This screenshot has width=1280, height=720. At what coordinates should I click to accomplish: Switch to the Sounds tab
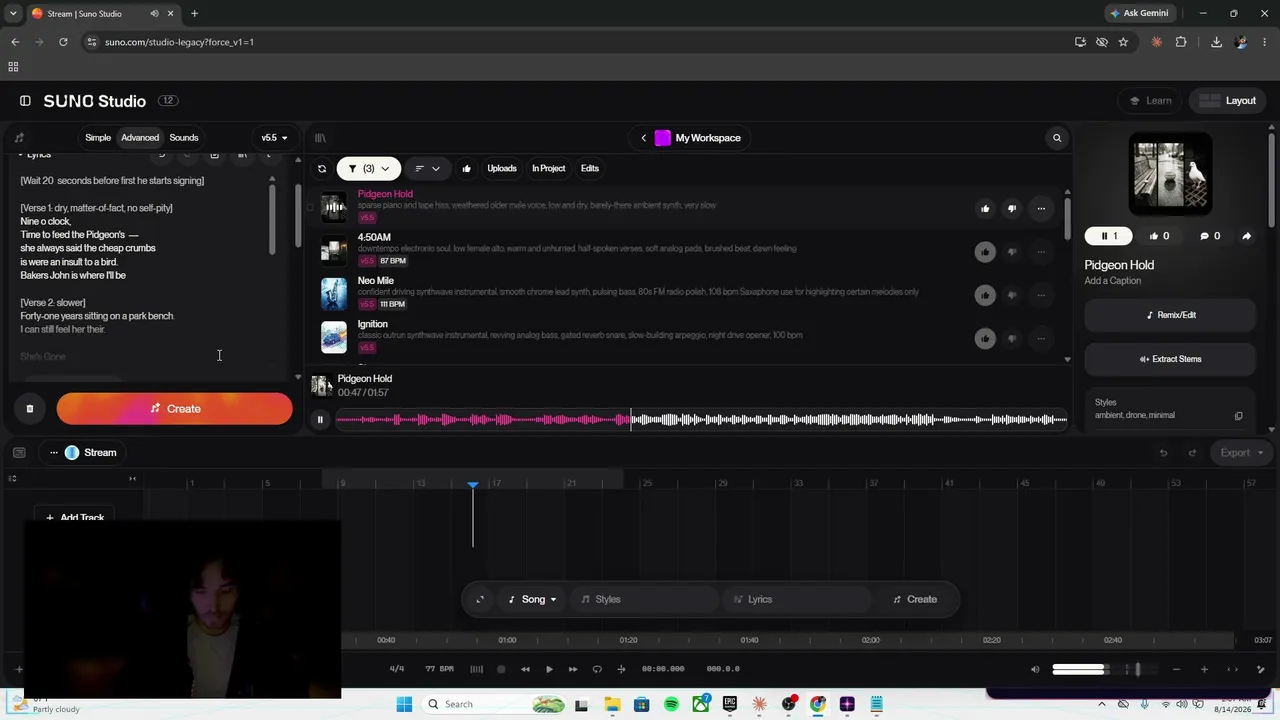tap(184, 138)
